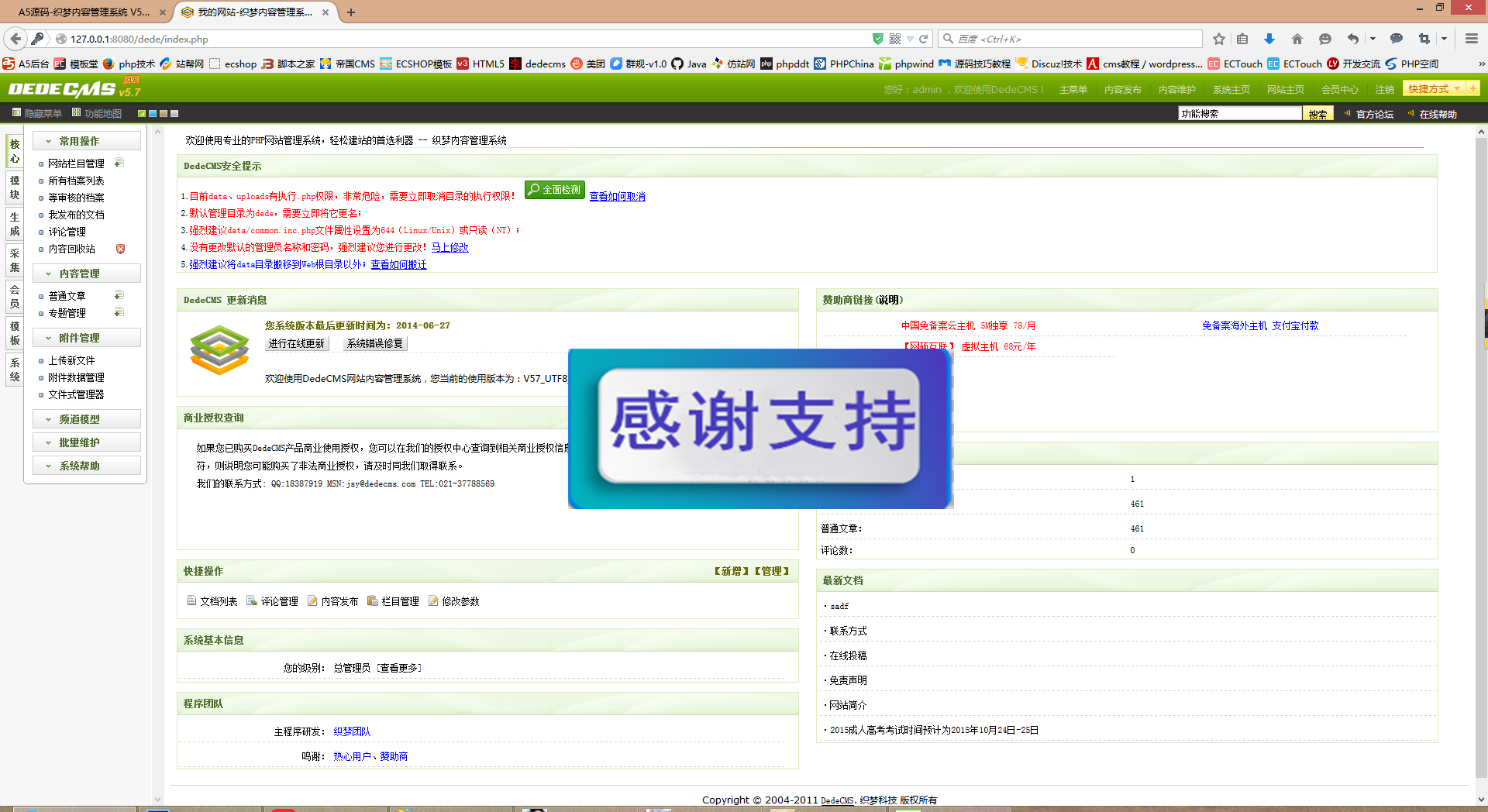Open the browser downloads arrow icon

click(1269, 39)
